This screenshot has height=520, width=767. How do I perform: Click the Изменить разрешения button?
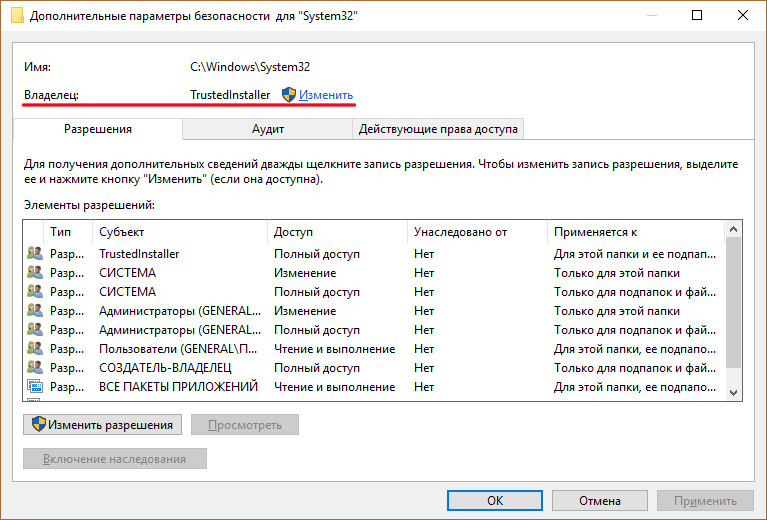click(102, 425)
